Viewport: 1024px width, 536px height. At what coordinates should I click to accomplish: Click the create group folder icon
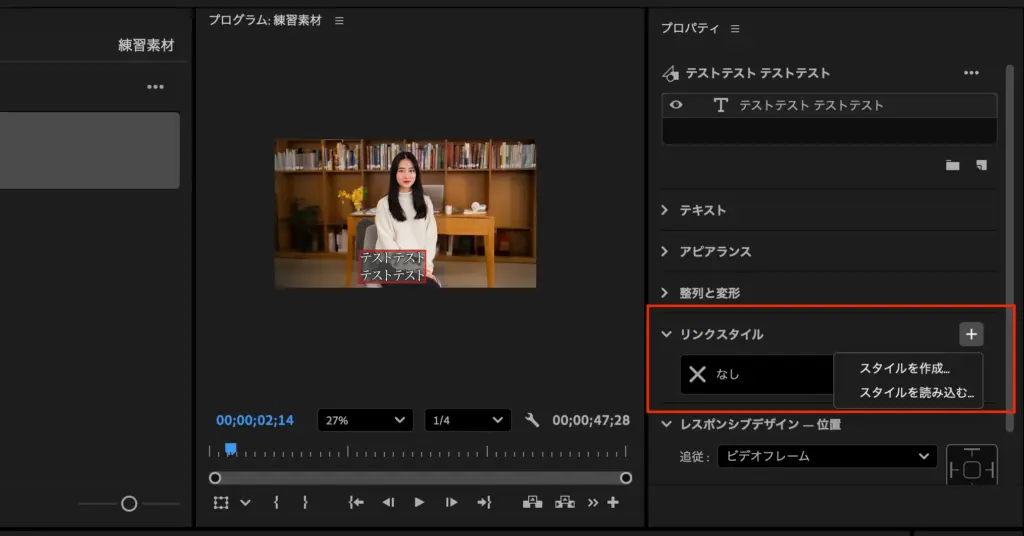952,165
